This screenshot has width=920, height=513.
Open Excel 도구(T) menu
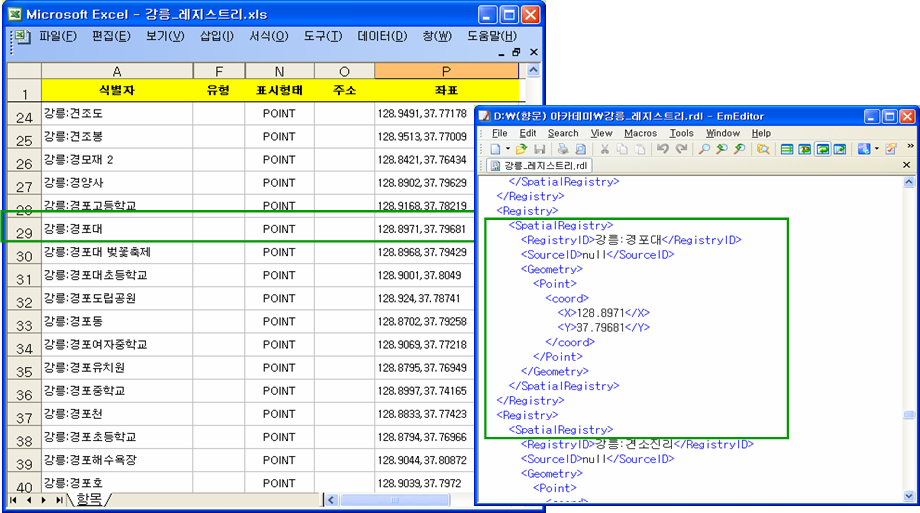point(323,36)
